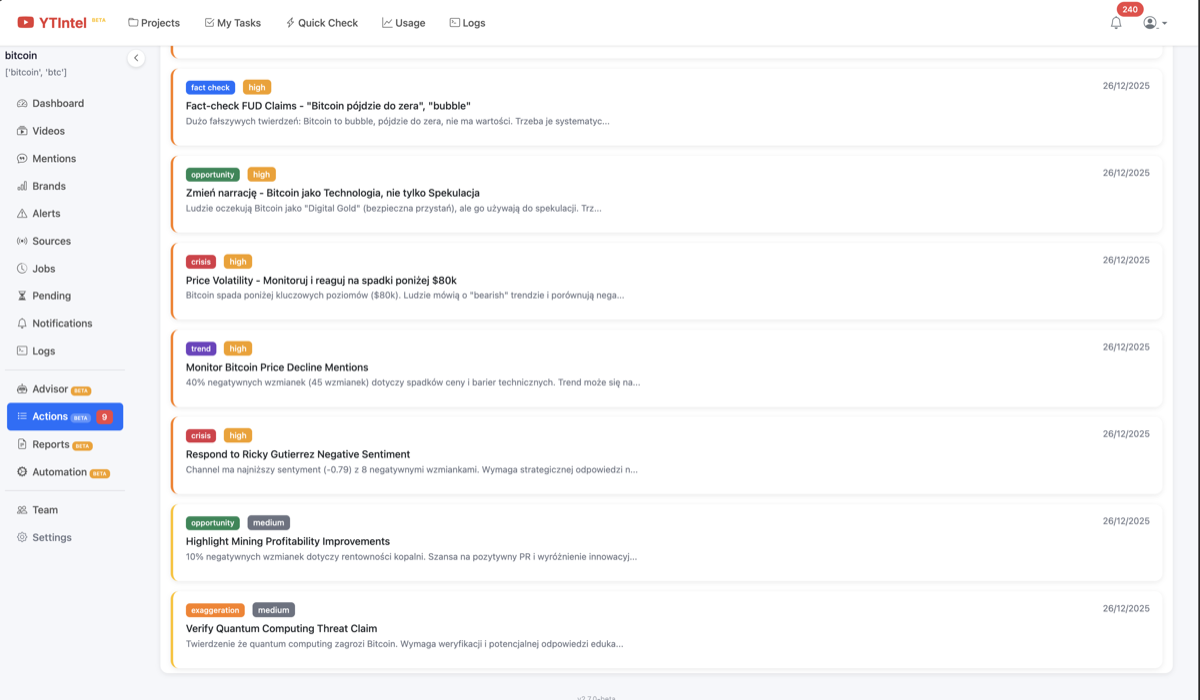Click the Usage chart icon
The image size is (1200, 700).
387,23
